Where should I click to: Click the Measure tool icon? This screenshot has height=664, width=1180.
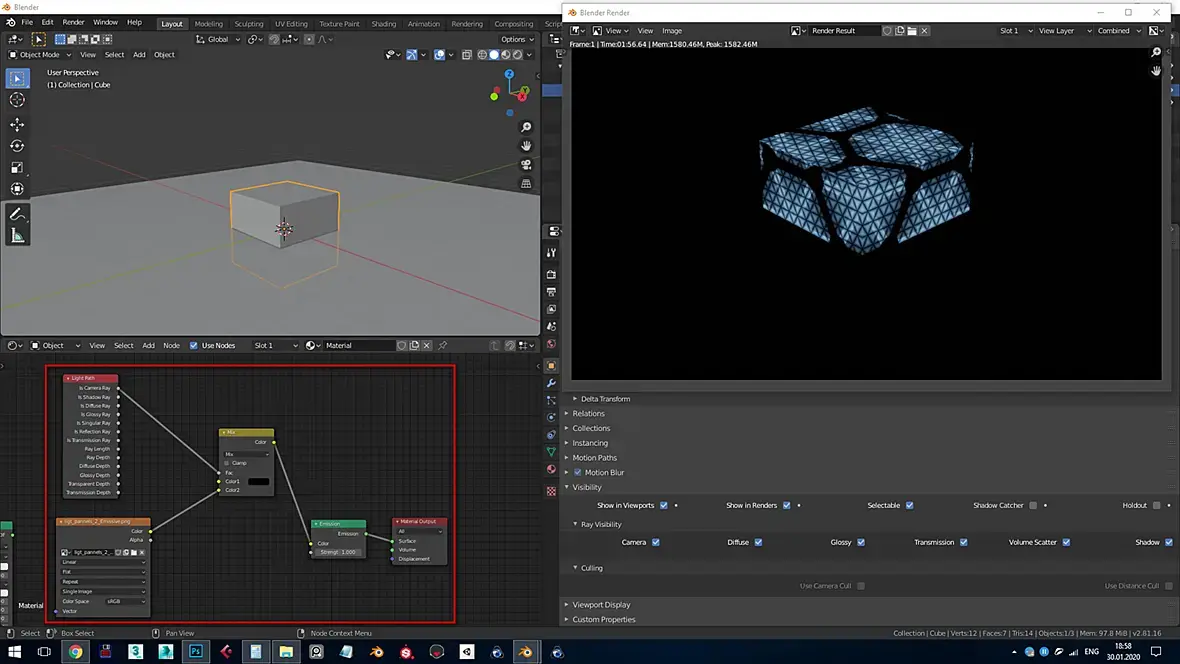(x=17, y=236)
